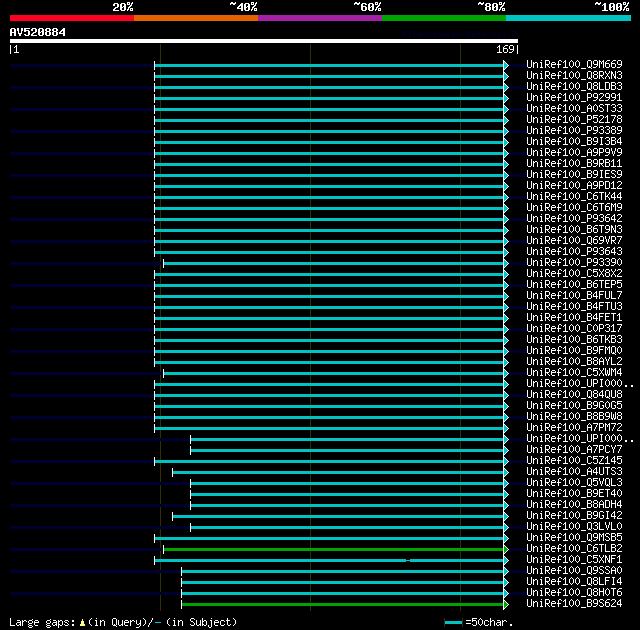The image size is (640, 630).
Task: Select the UniRef100_C5XNF1 label
Action: click(x=574, y=560)
